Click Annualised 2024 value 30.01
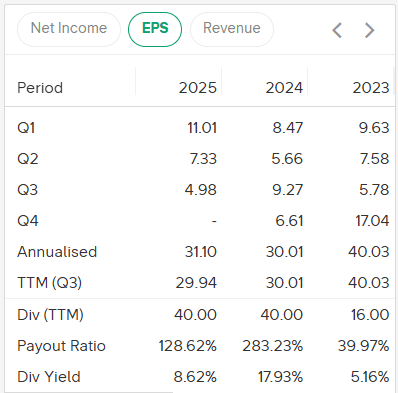The width and height of the screenshot is (398, 393). [284, 252]
